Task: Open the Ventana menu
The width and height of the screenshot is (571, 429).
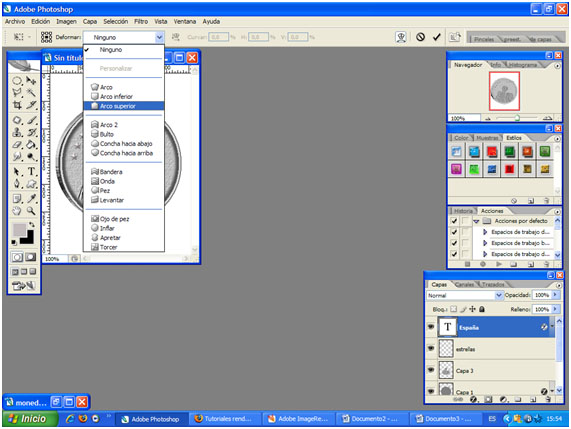Action: coord(185,21)
